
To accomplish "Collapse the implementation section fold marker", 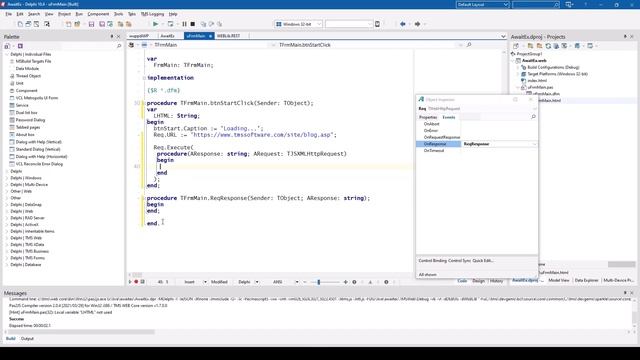I will click(x=144, y=78).
